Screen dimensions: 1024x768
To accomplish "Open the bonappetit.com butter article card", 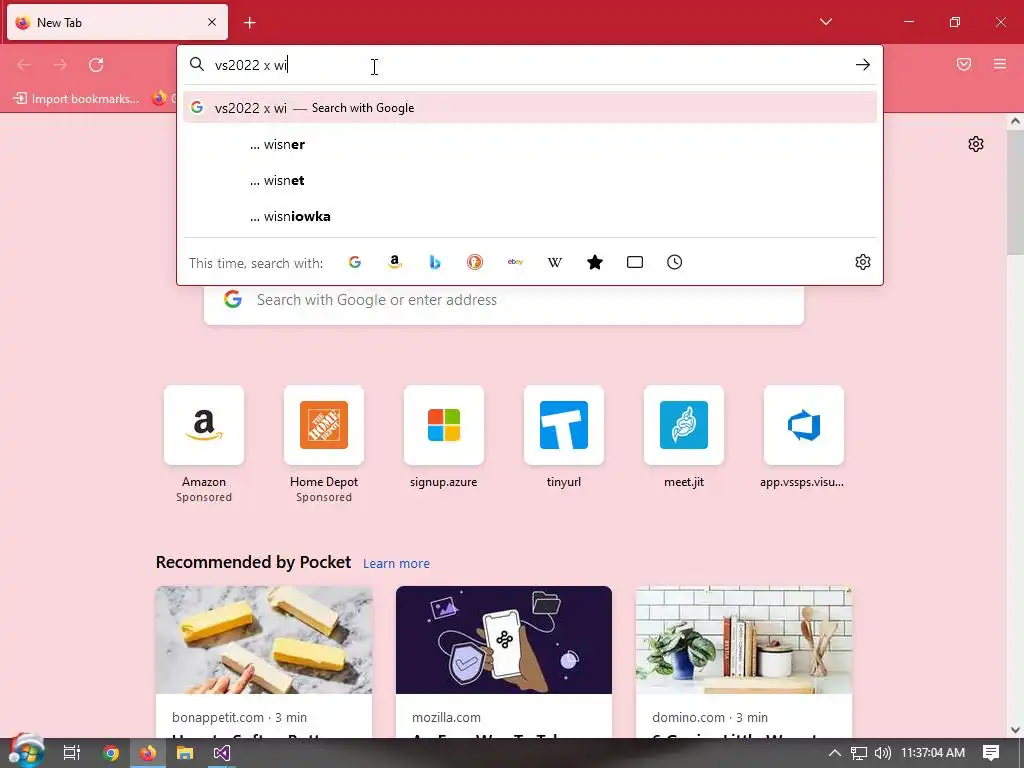I will pos(264,662).
